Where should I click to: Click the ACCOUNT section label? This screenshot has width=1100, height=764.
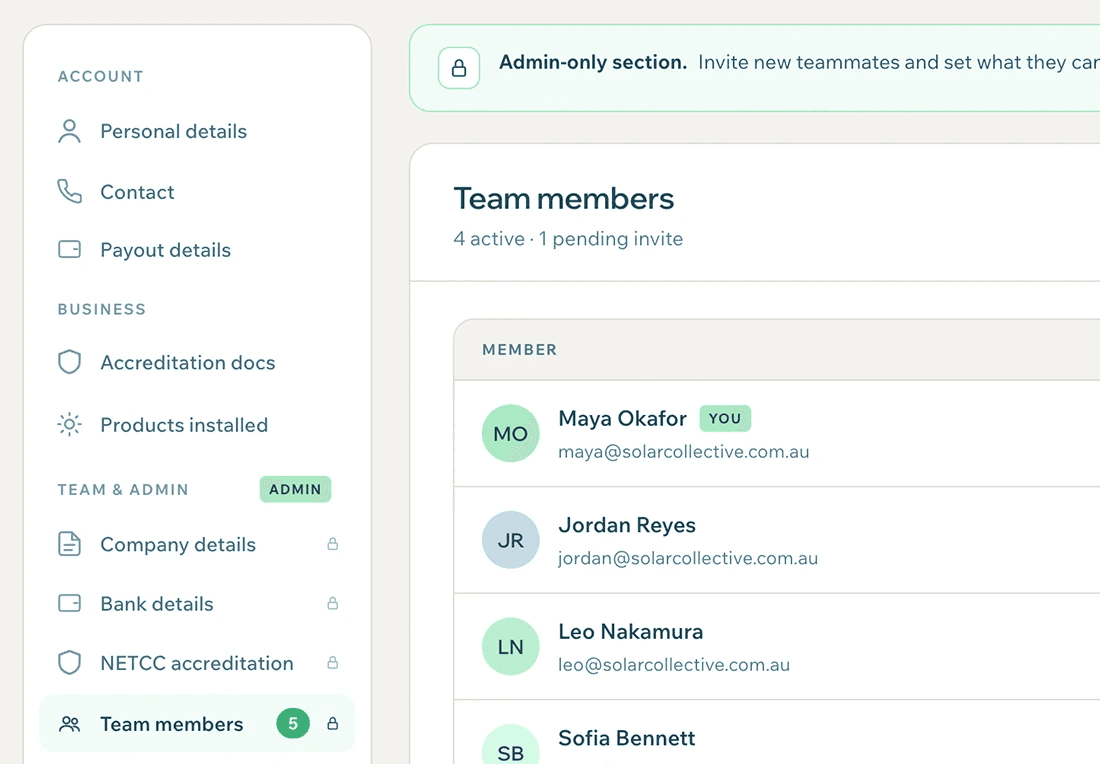(x=101, y=76)
